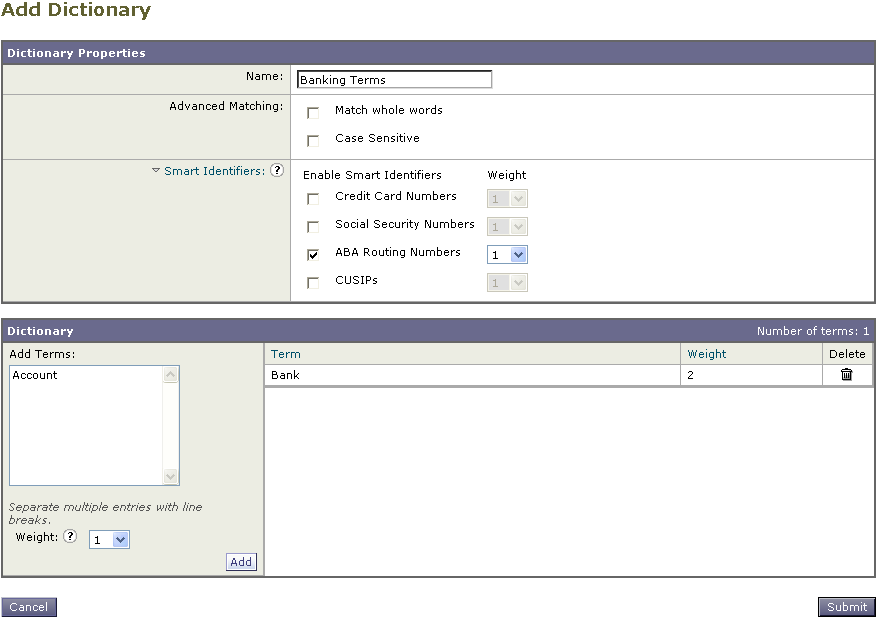The height and width of the screenshot is (618, 878).
Task: Open Smart Identifiers help question mark
Action: click(x=277, y=170)
